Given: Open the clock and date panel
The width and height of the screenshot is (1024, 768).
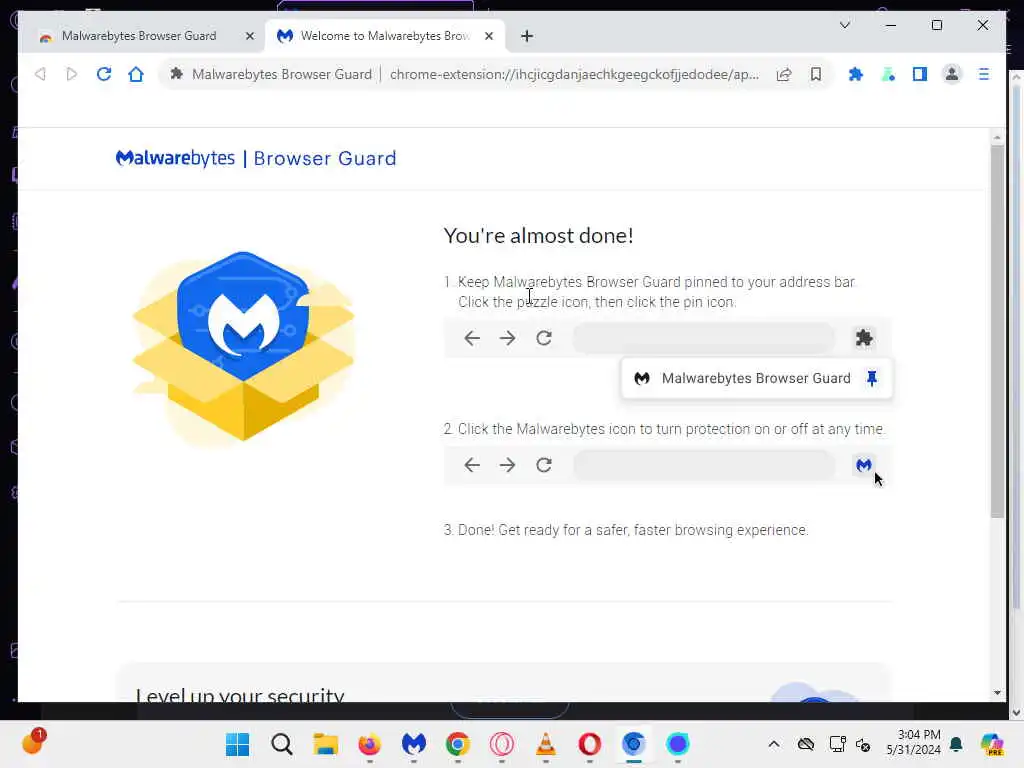Looking at the screenshot, I should [913, 743].
